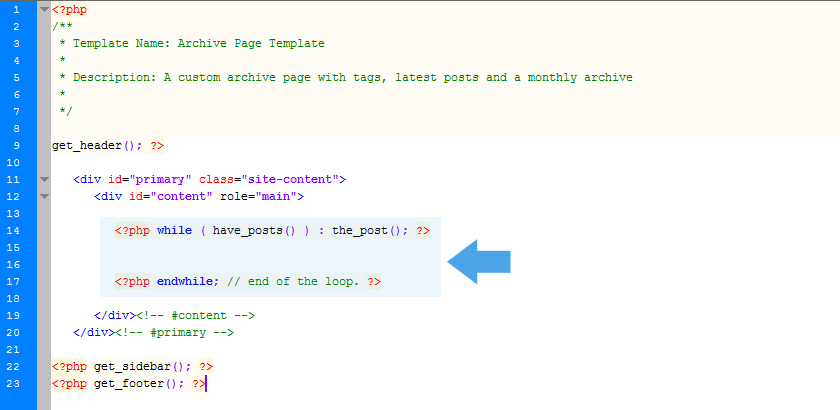Collapse the primary div fold at line 11

pyautogui.click(x=44, y=180)
